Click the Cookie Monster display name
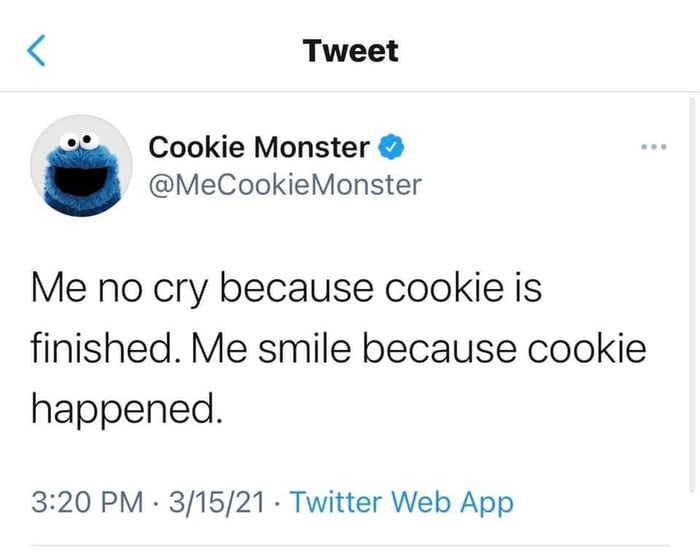Viewport: 700px width, 557px height. (259, 148)
